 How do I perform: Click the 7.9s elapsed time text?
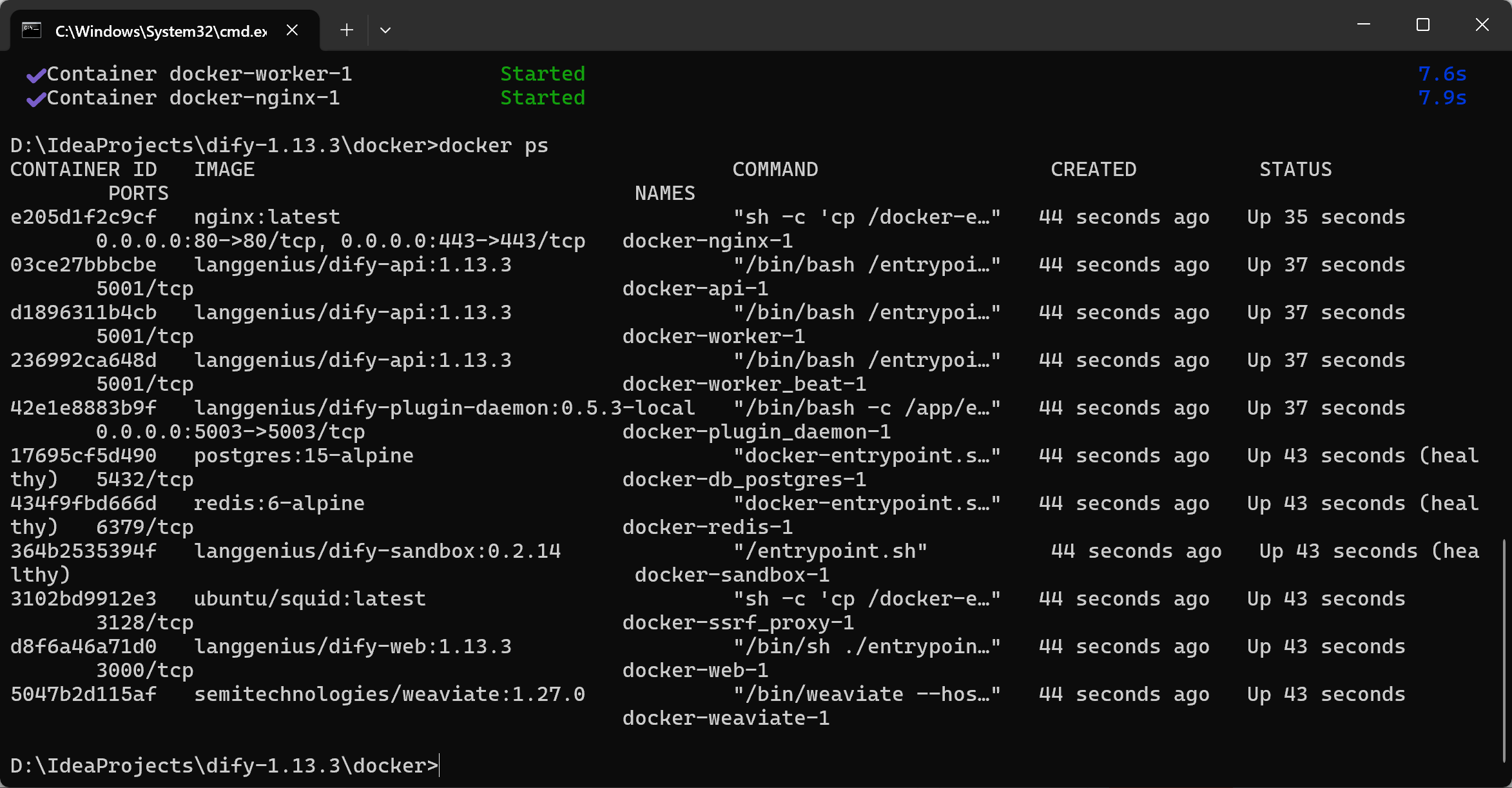coord(1442,98)
